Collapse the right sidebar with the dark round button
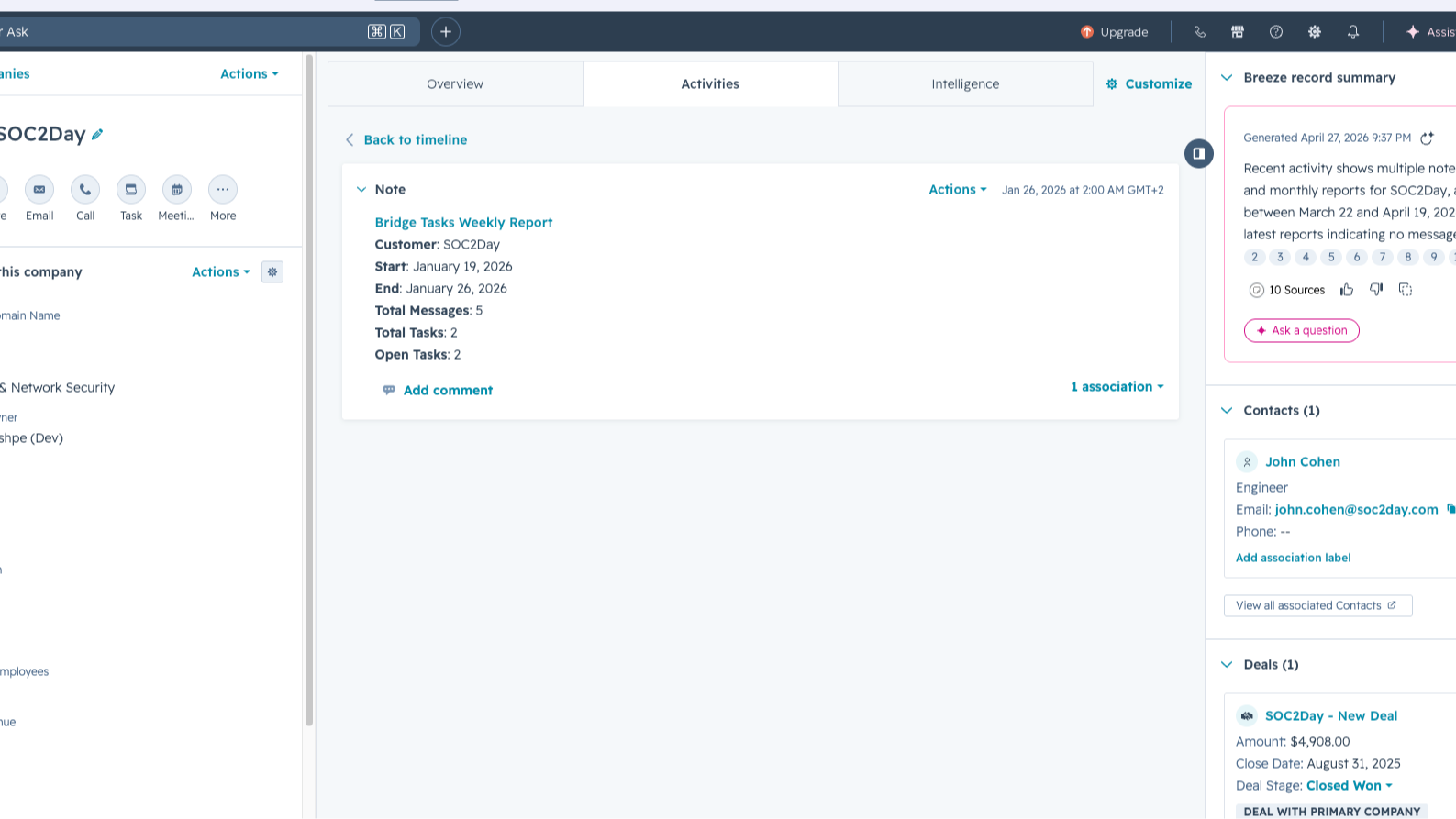This screenshot has height=819, width=1456. tap(1199, 153)
